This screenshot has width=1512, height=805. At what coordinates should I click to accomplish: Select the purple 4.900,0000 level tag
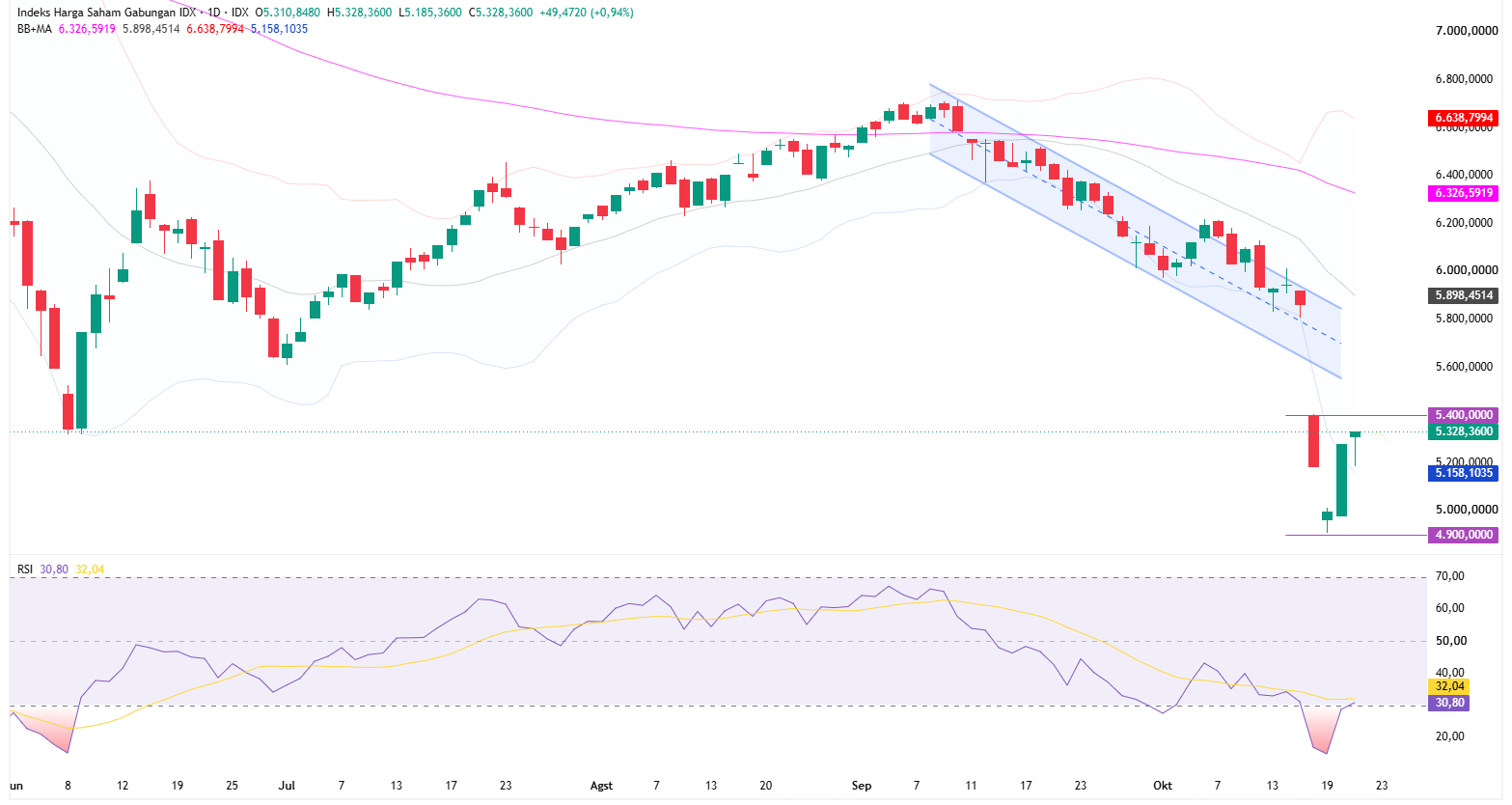click(1464, 535)
